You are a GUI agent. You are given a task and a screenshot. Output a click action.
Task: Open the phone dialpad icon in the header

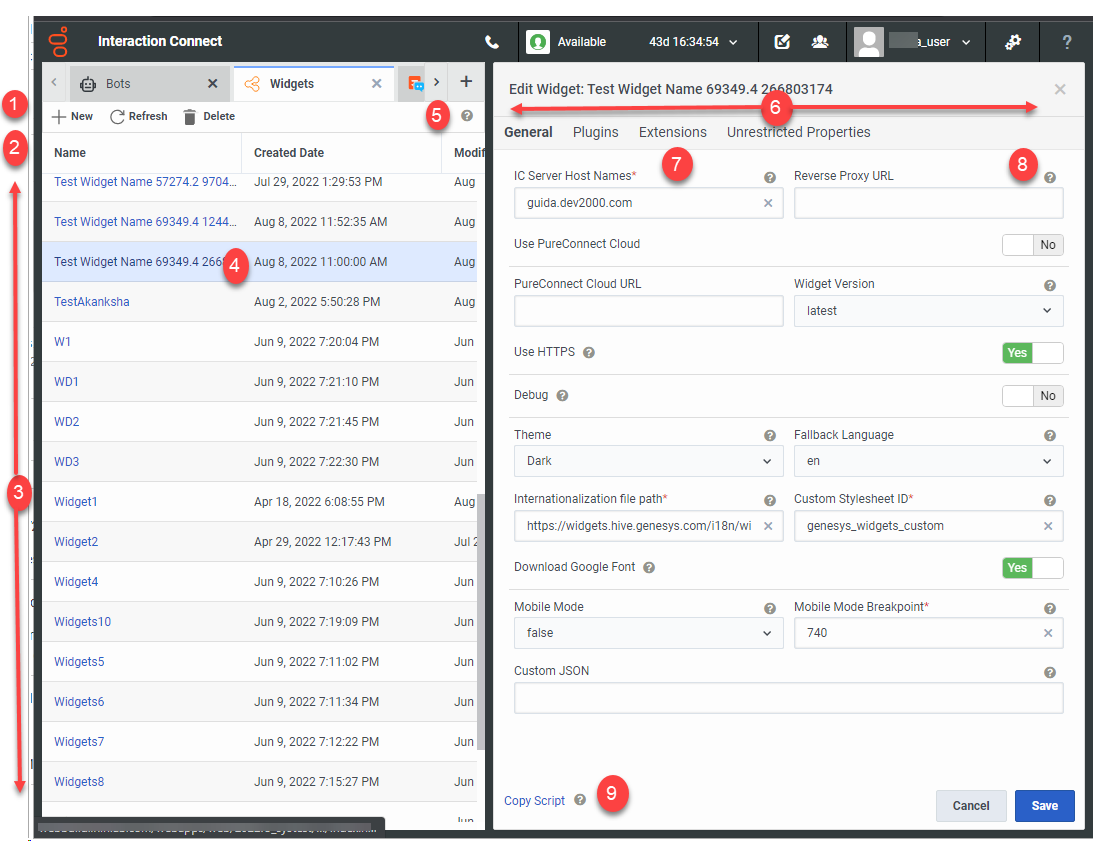coord(490,41)
